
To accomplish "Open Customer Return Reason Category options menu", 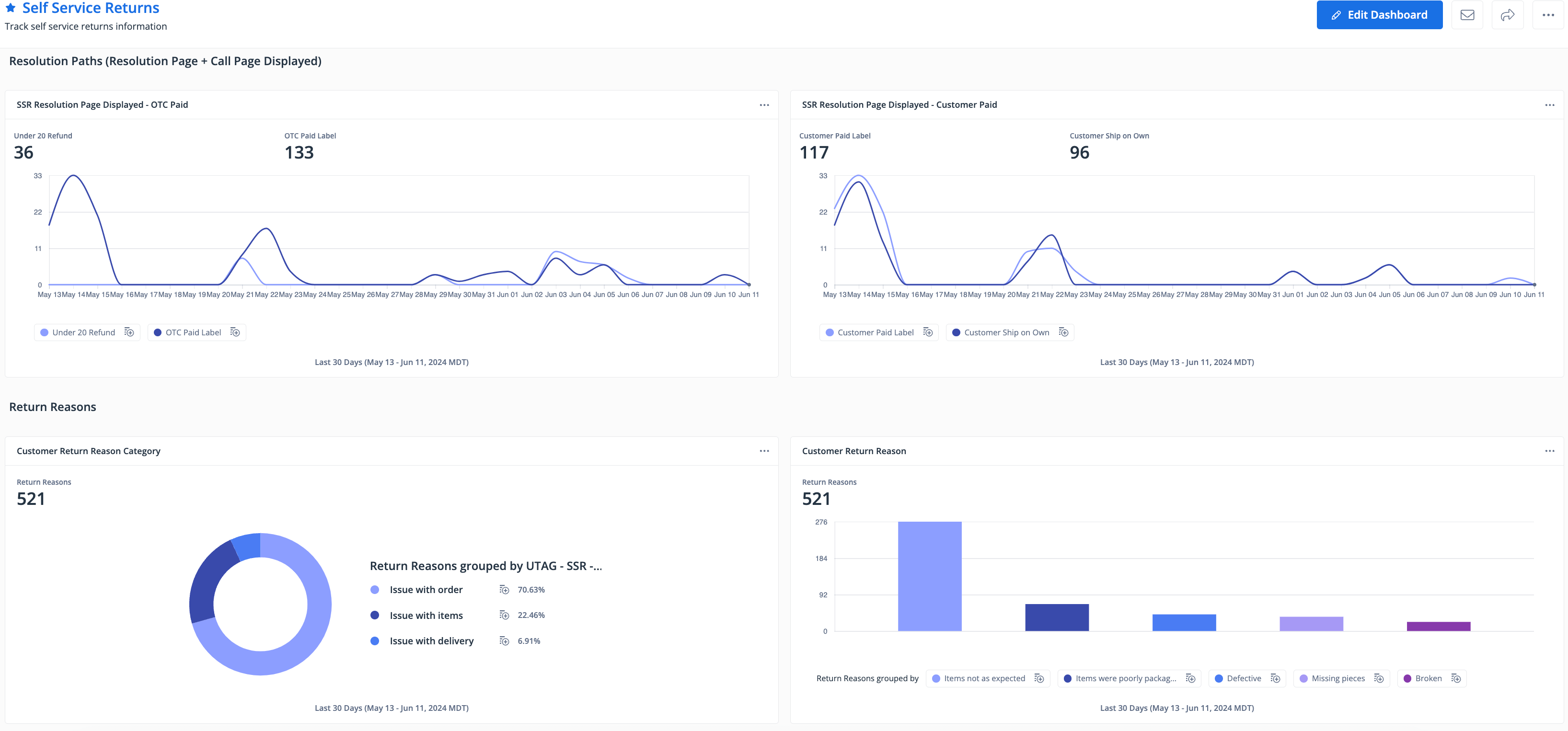I will pos(764,451).
